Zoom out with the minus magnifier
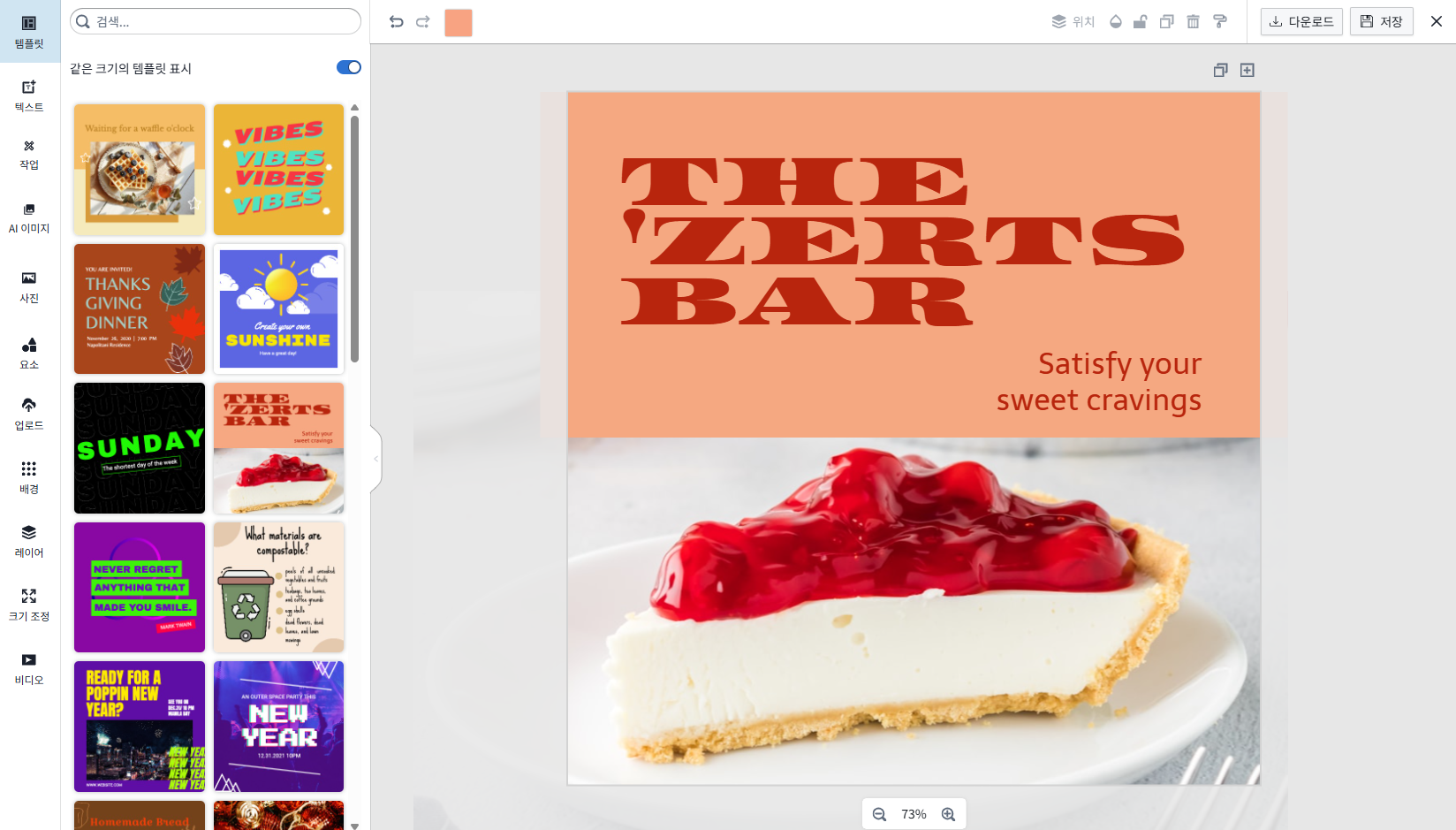1456x830 pixels. point(879,814)
